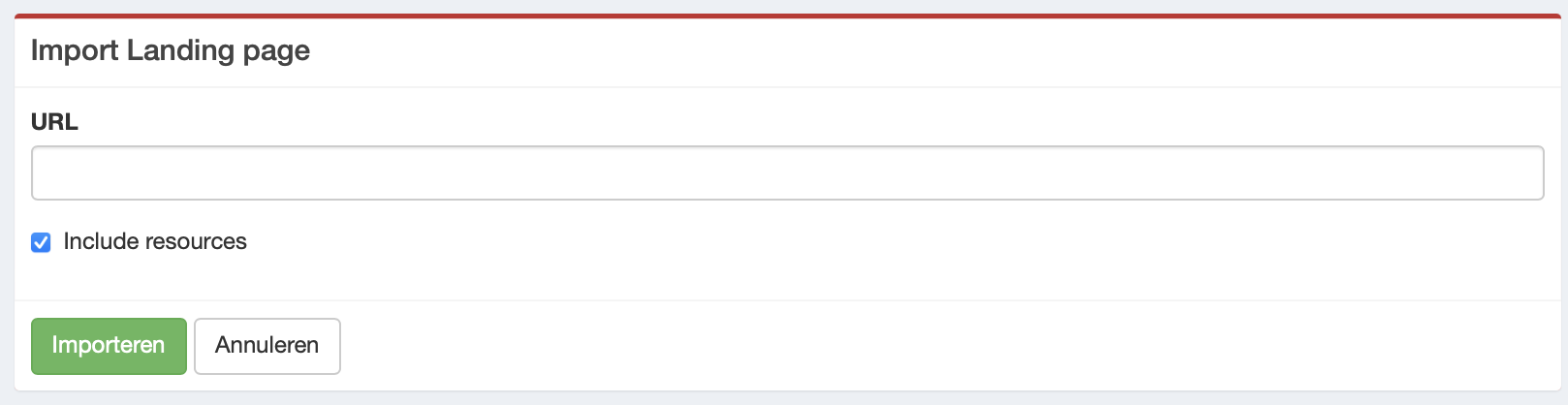Confirm import using the Importeren button

[109, 346]
